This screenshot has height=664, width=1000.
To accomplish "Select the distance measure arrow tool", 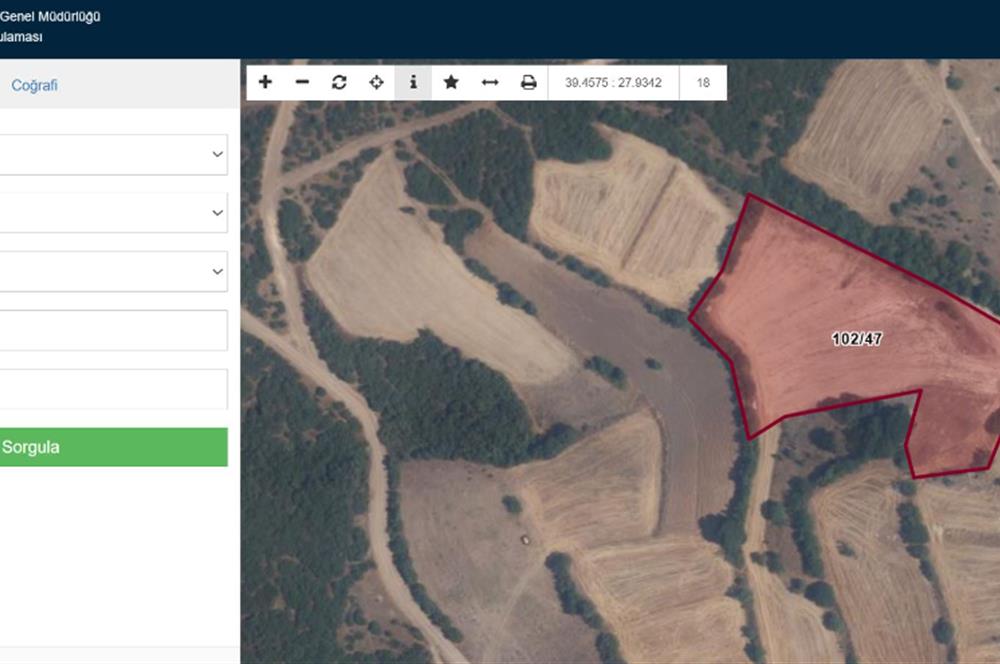I will (490, 82).
